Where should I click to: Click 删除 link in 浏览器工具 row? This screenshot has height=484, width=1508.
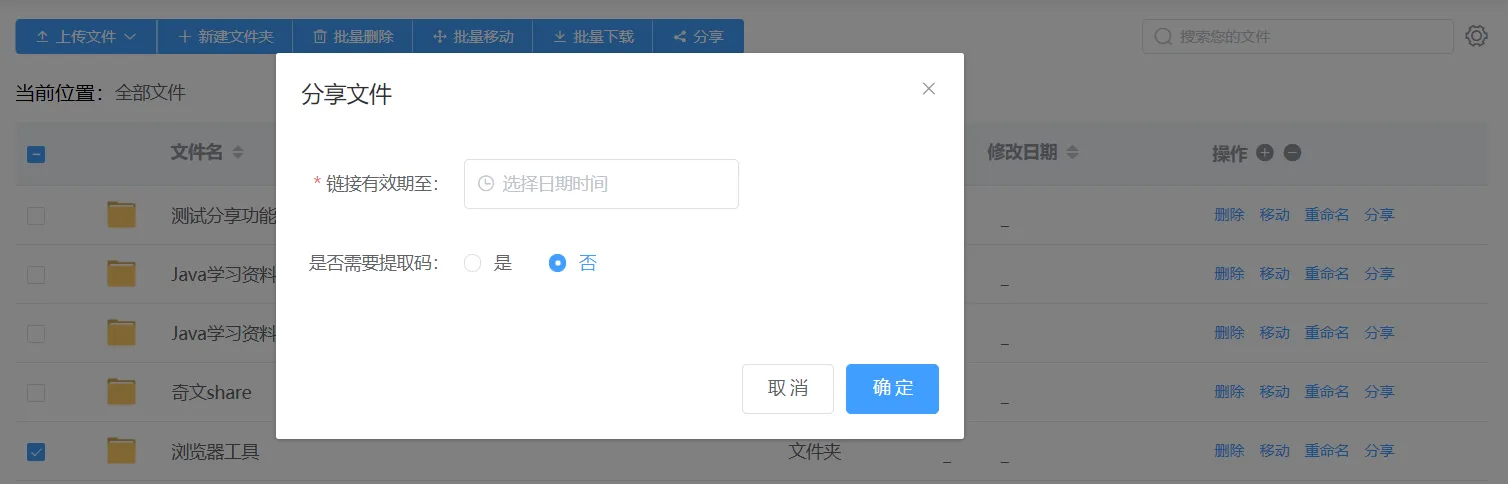click(1229, 452)
